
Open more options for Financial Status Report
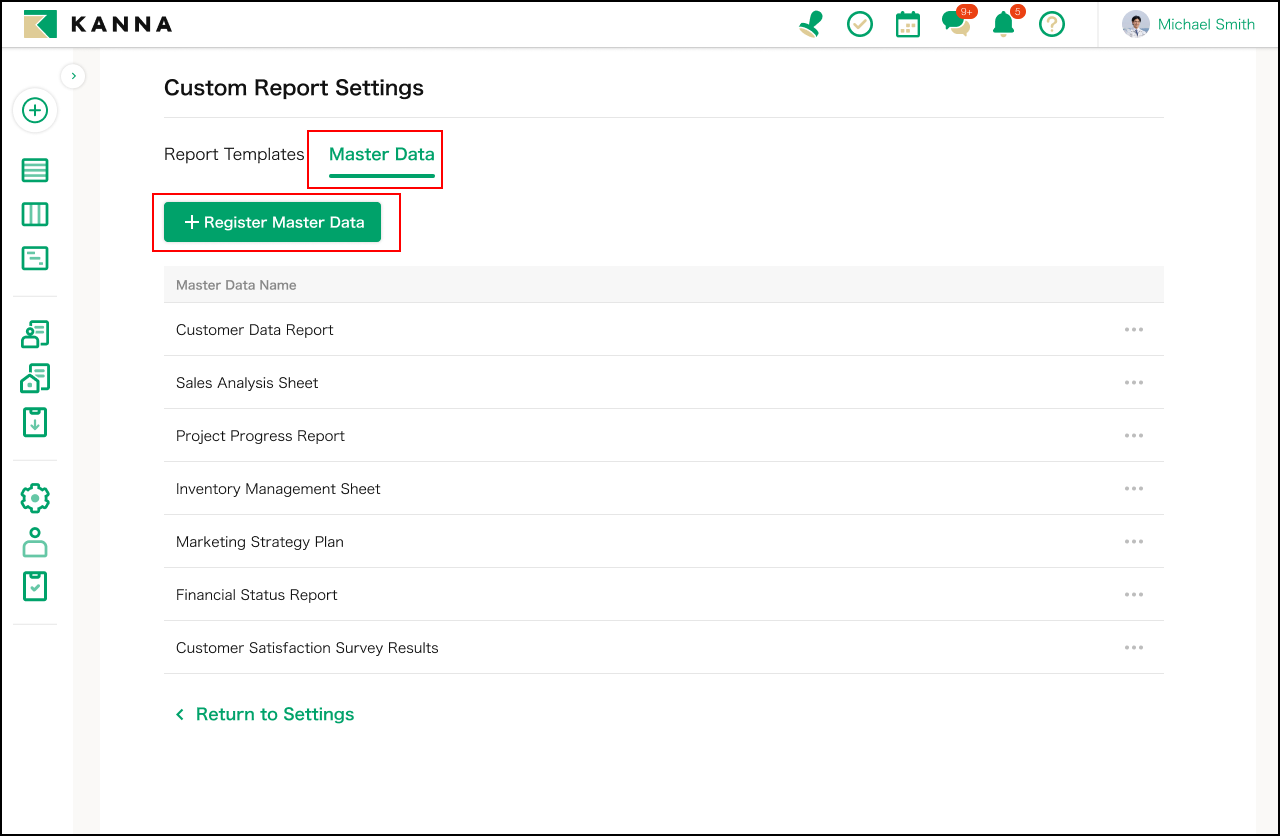pos(1133,595)
